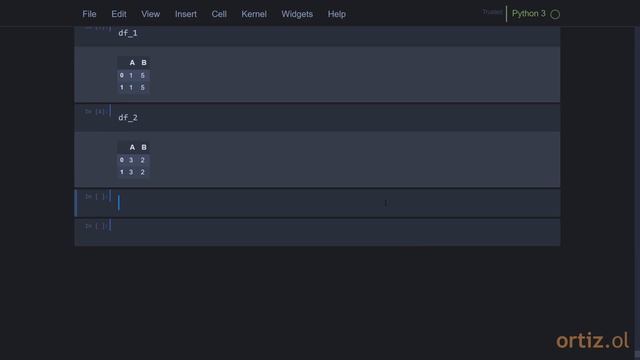Screen dimensions: 640x360
Task: Click the Trusted notebook indicator
Action: 492,12
